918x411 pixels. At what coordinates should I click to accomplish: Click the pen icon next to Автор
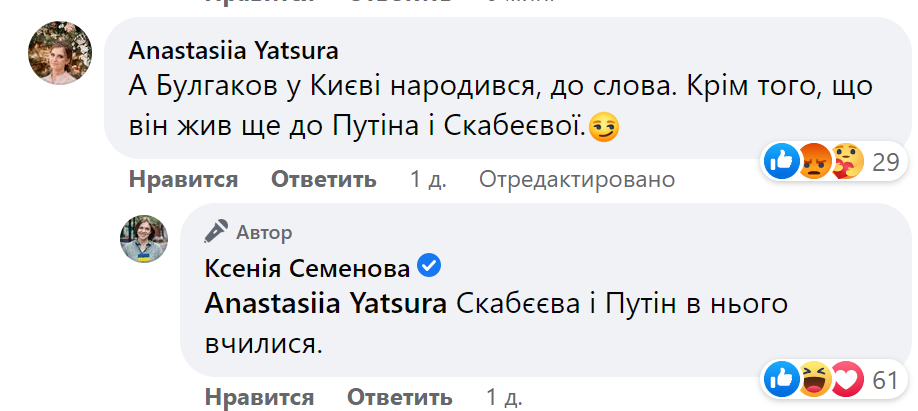pos(217,232)
